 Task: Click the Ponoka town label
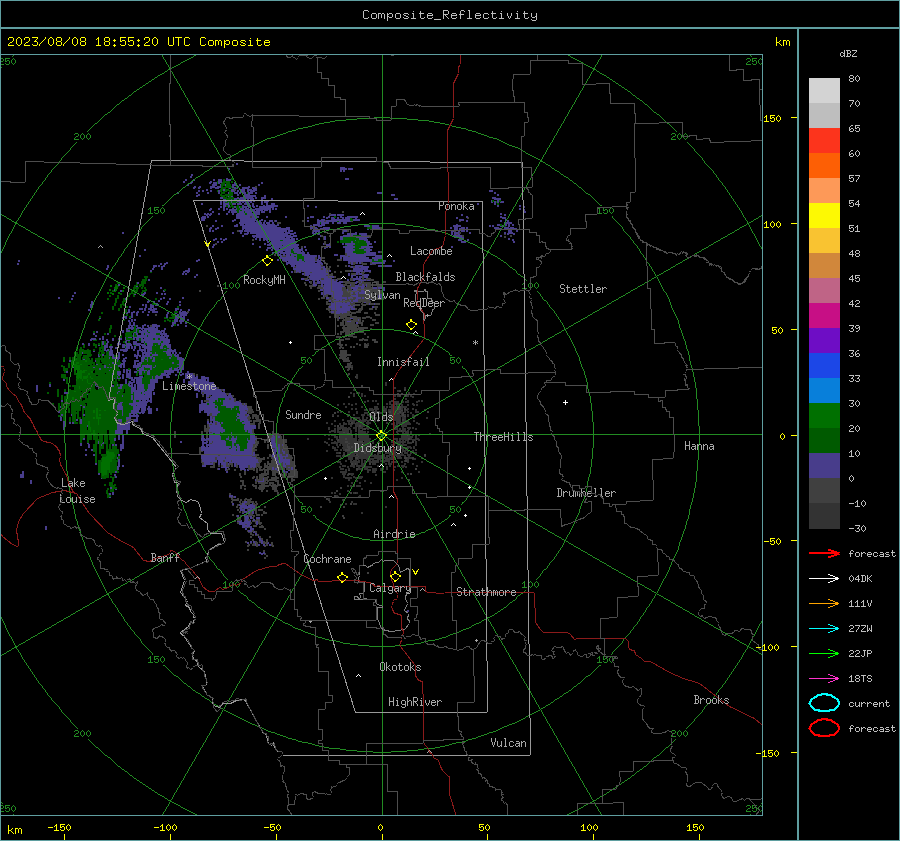coord(456,206)
